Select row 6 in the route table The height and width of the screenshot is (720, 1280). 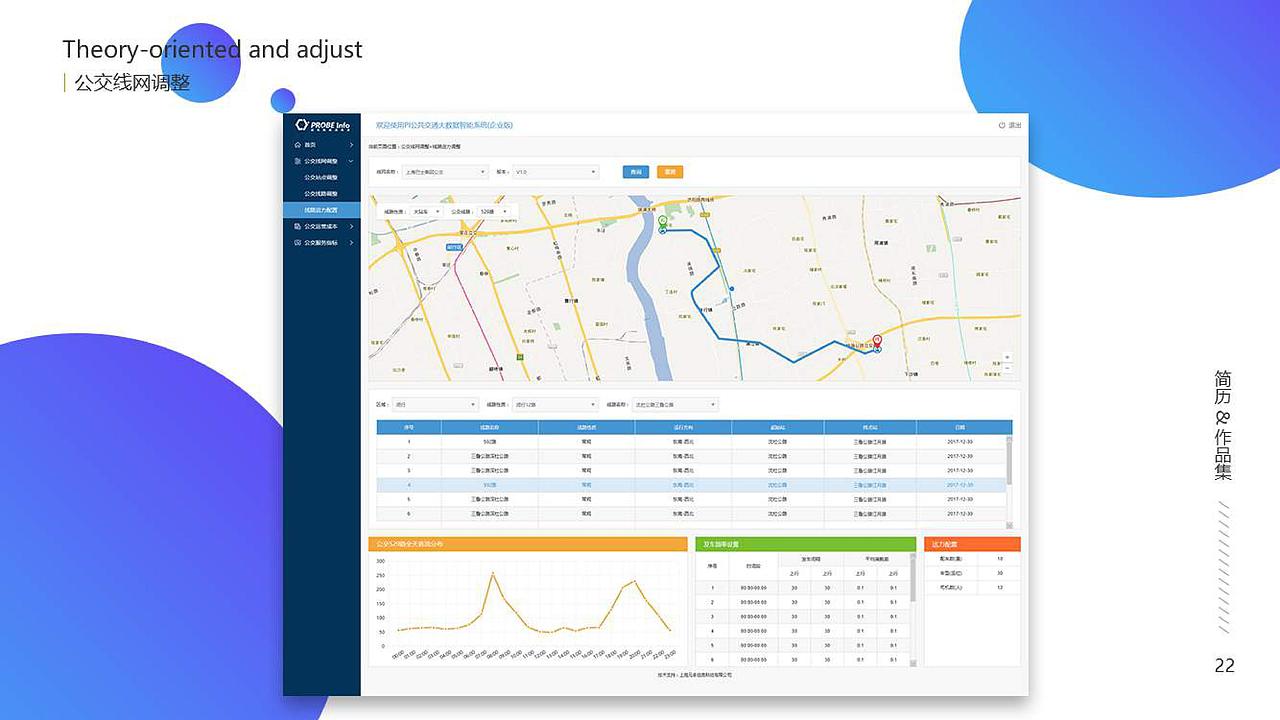(692, 514)
